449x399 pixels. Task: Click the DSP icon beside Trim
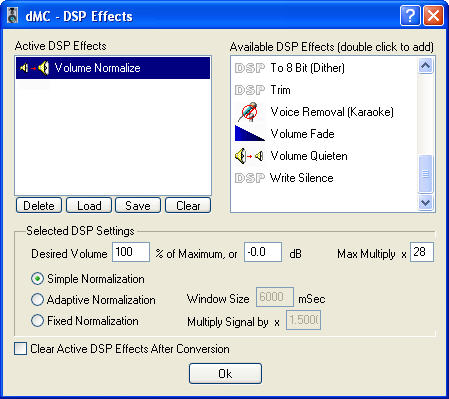250,90
